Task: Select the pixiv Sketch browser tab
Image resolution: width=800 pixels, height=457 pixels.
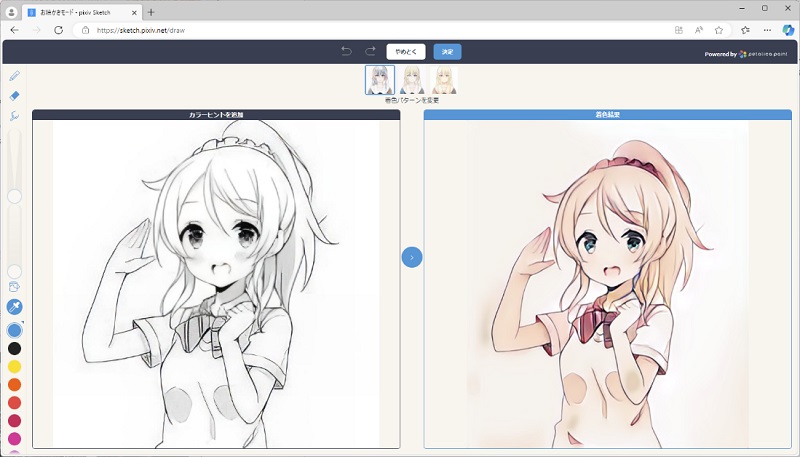Action: click(x=82, y=12)
